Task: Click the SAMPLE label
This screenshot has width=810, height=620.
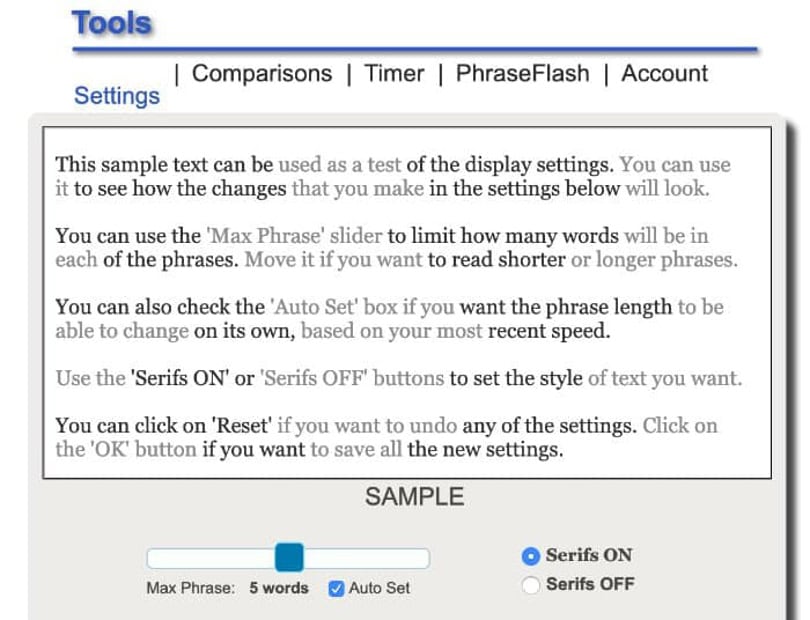Action: [x=416, y=495]
